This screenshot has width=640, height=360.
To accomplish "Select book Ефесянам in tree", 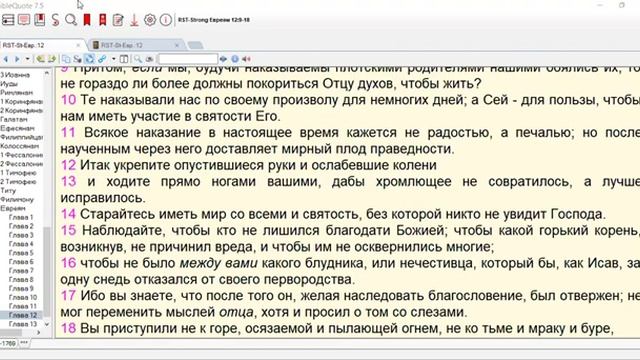I will (17, 128).
